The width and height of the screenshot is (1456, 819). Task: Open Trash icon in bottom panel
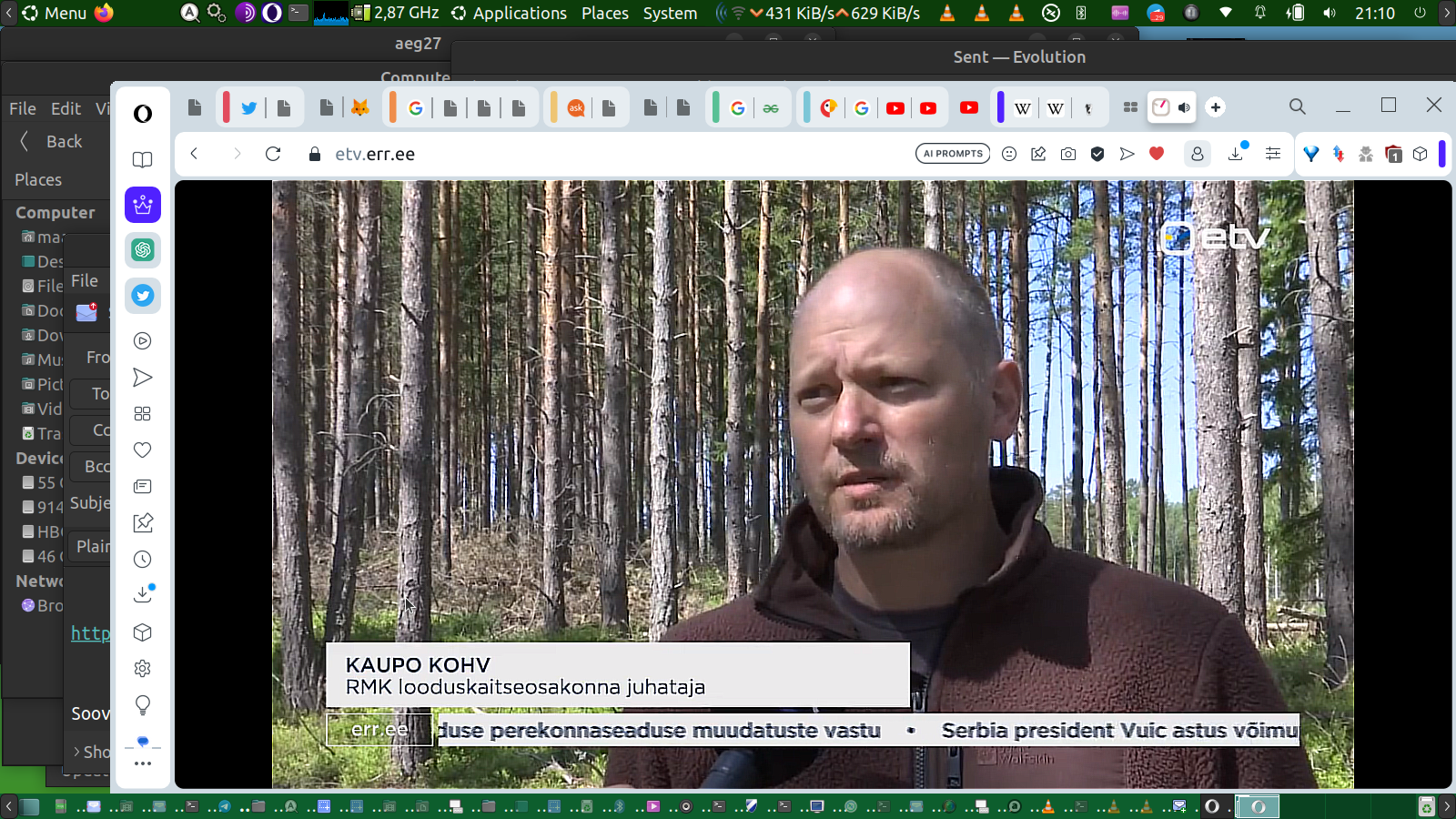point(1426,806)
